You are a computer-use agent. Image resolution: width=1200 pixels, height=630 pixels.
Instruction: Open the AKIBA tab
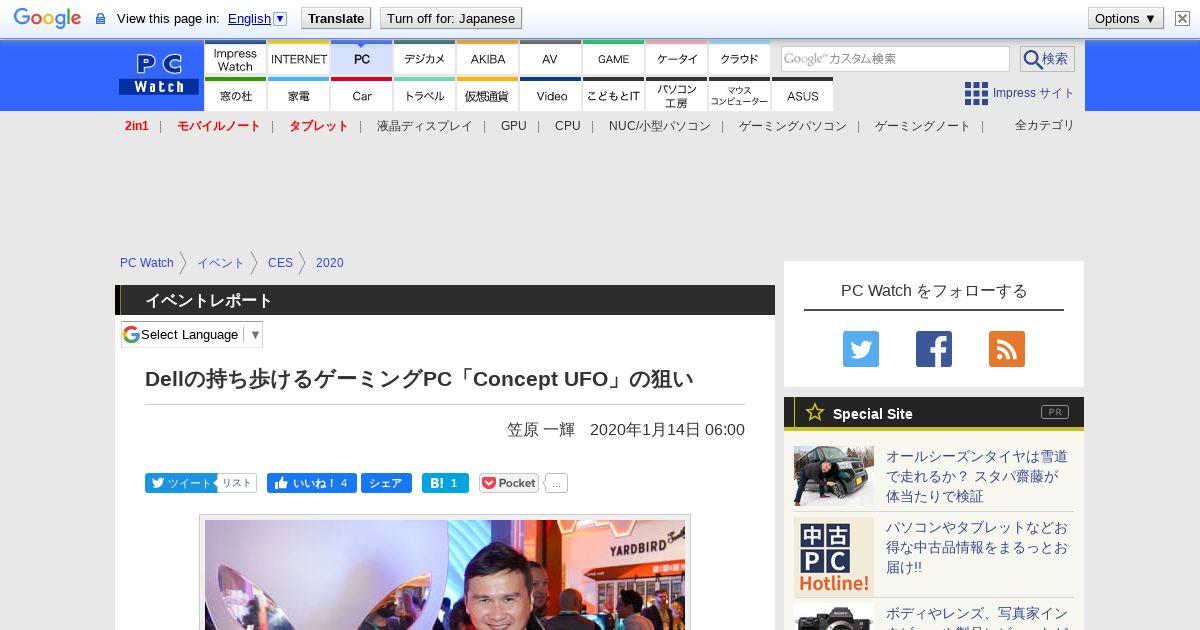[x=488, y=59]
